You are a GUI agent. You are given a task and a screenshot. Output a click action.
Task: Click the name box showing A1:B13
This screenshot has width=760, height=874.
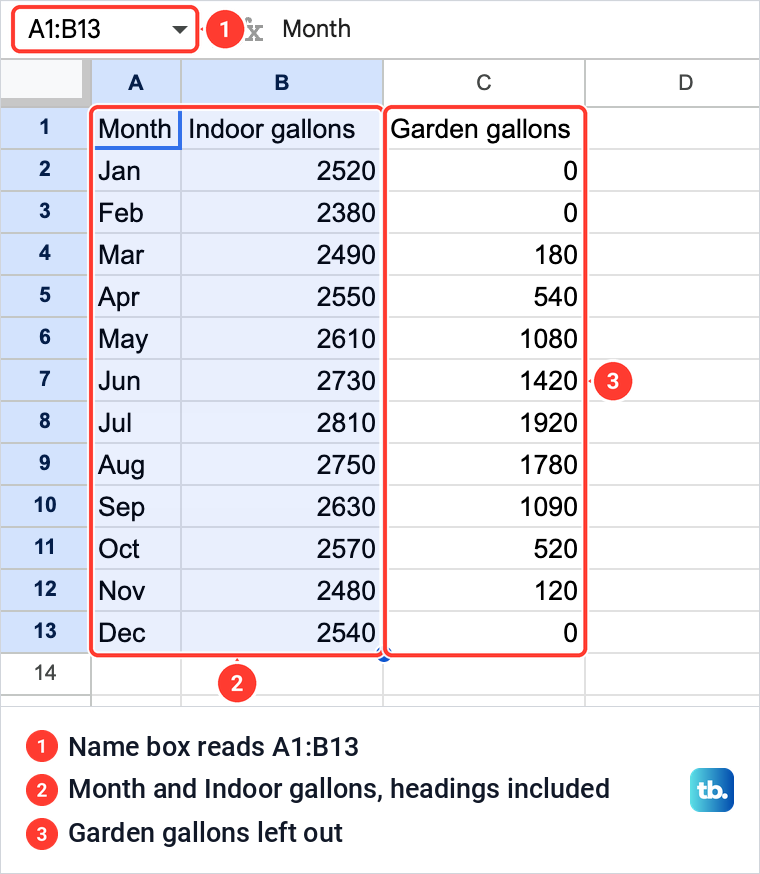point(105,30)
